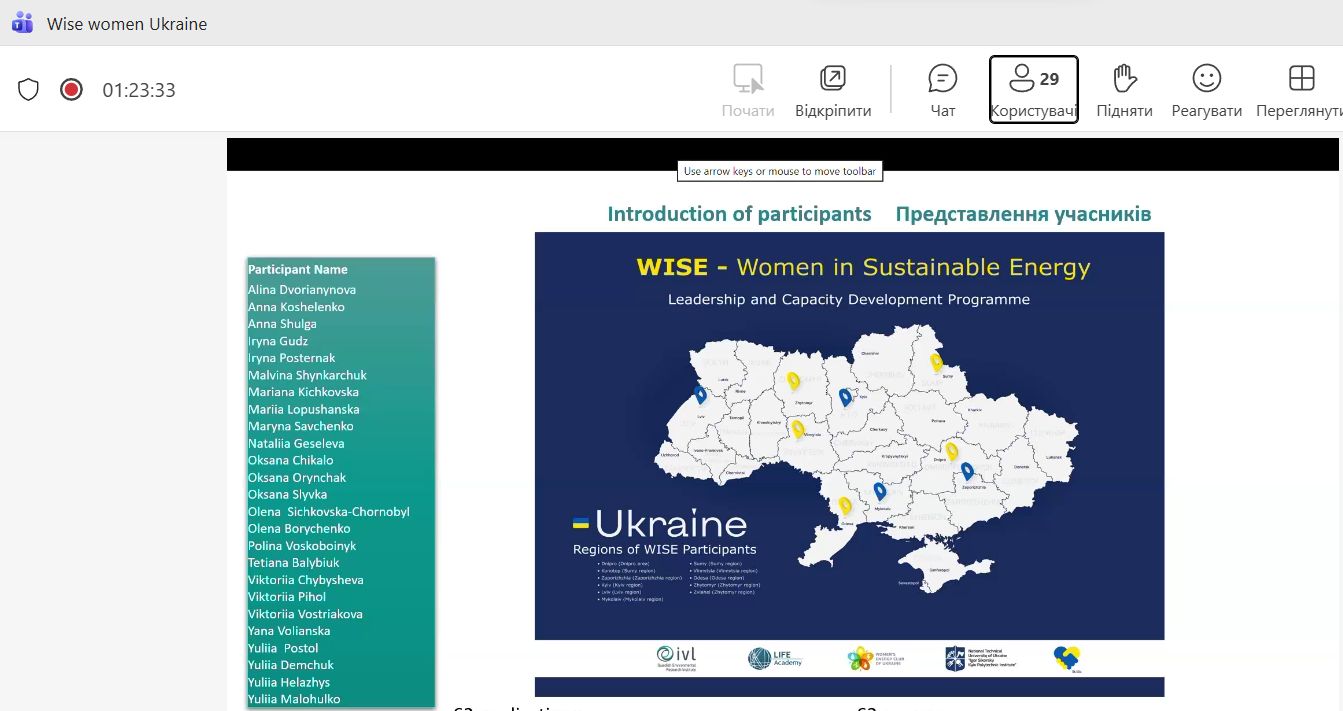Select Alina Dvorianynova in participant list
The image size is (1343, 711).
click(302, 290)
